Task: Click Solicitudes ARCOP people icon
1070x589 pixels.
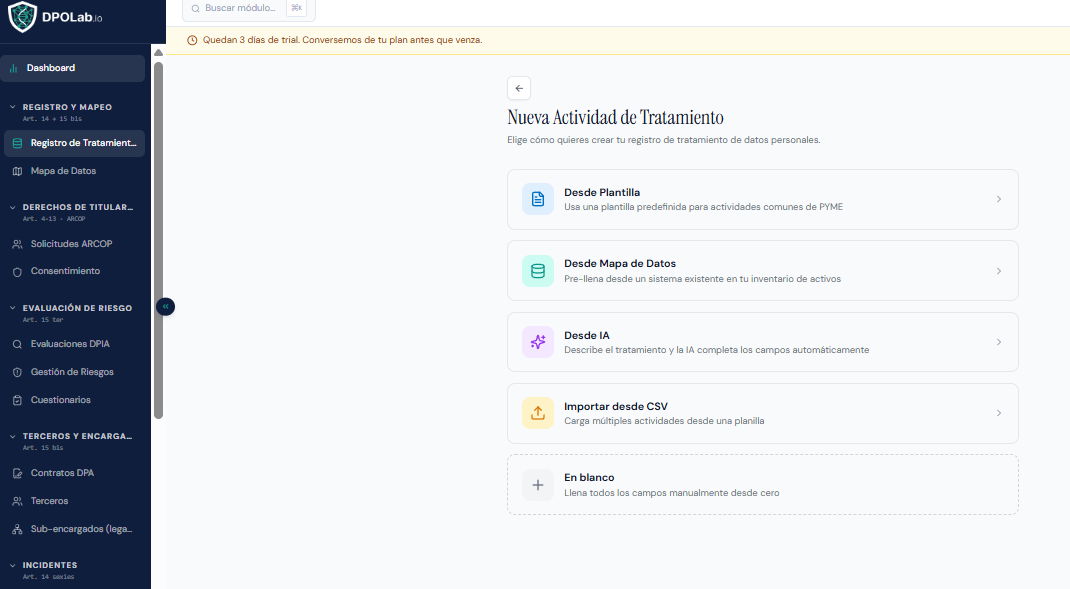Action: pos(17,244)
